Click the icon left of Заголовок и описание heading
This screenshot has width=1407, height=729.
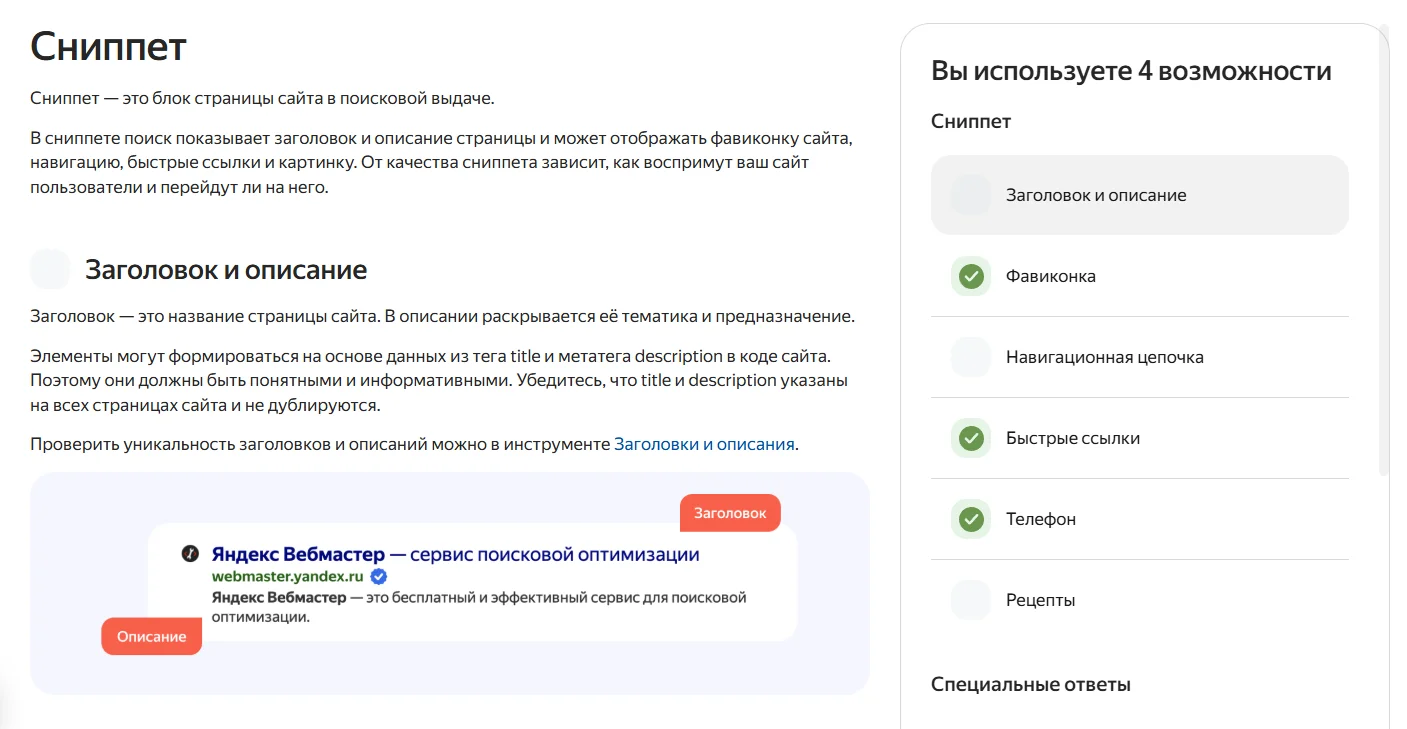click(x=50, y=270)
